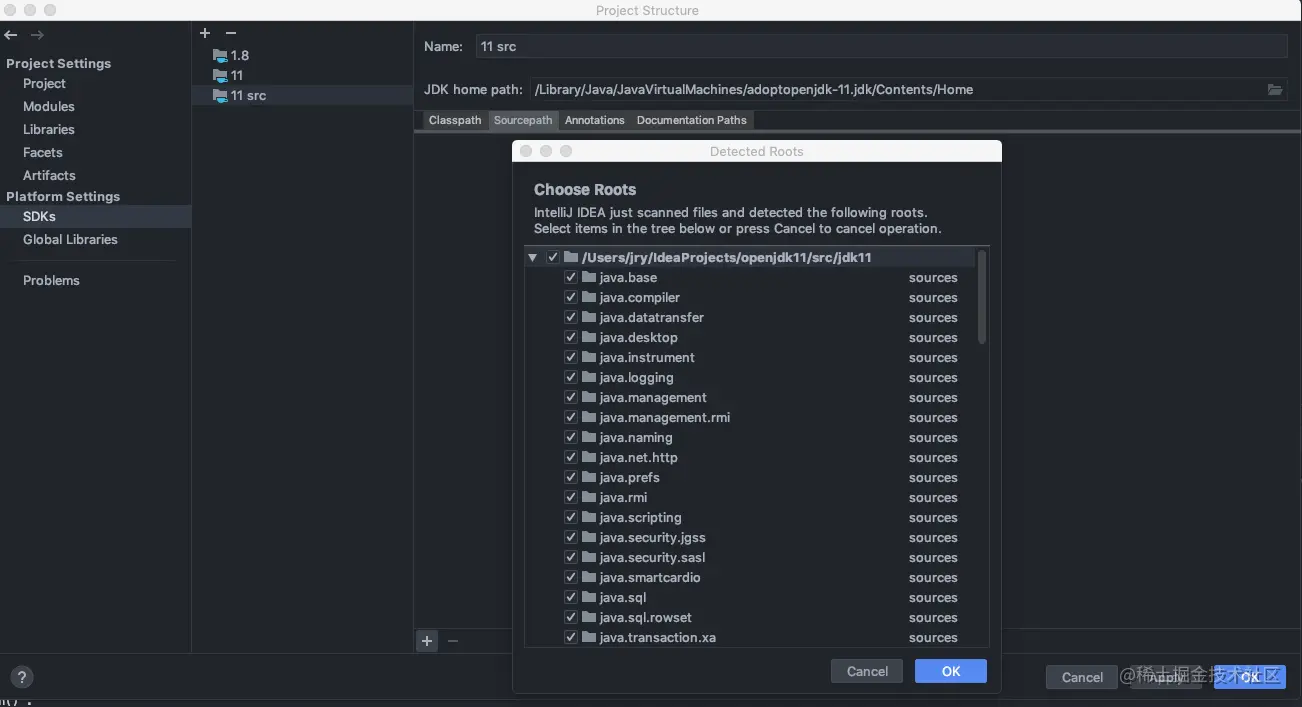Toggle the java.naming checkbox
This screenshot has height=707, width=1302.
[x=571, y=437]
